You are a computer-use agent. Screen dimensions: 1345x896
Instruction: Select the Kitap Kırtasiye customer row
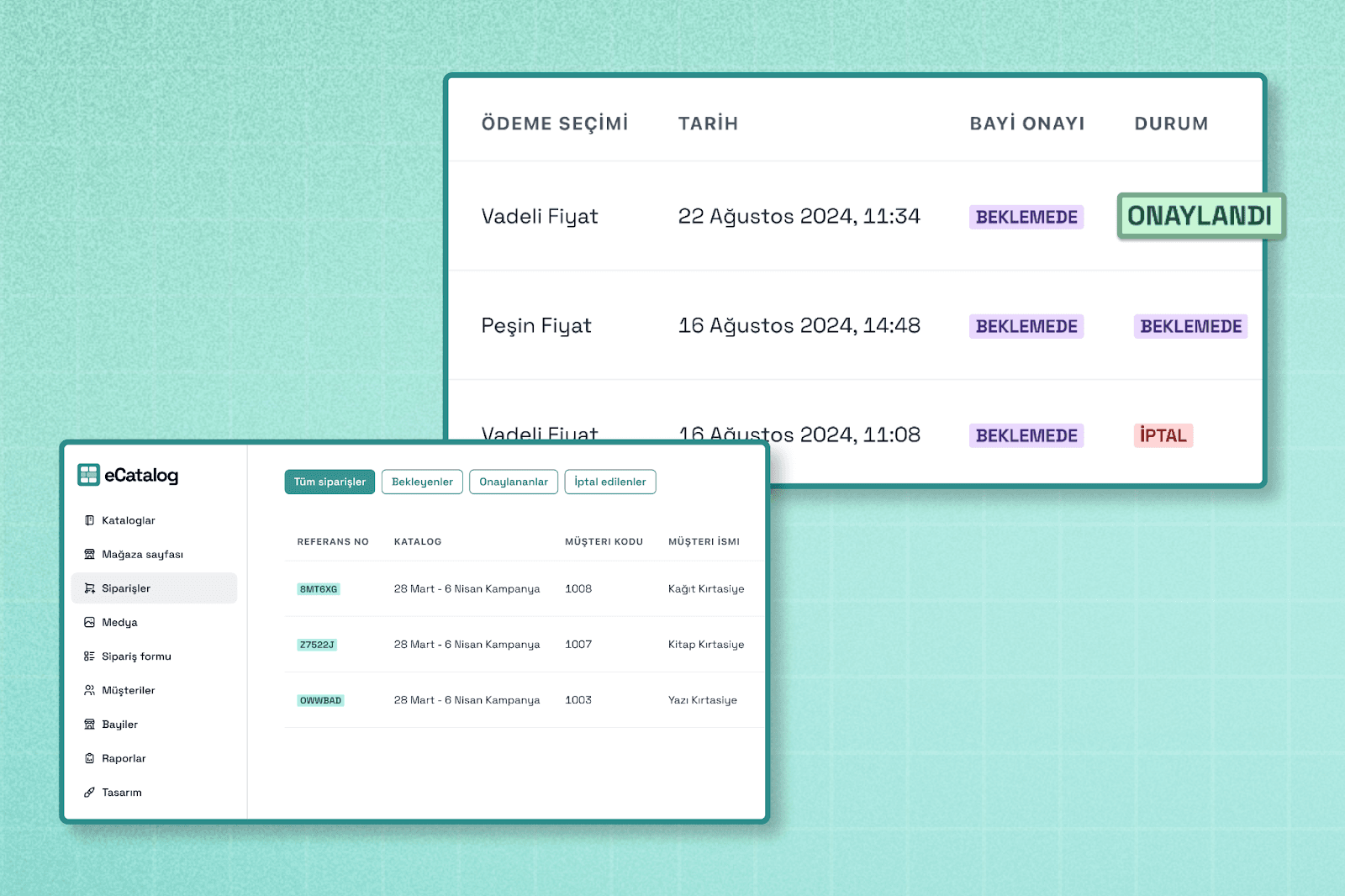705,645
